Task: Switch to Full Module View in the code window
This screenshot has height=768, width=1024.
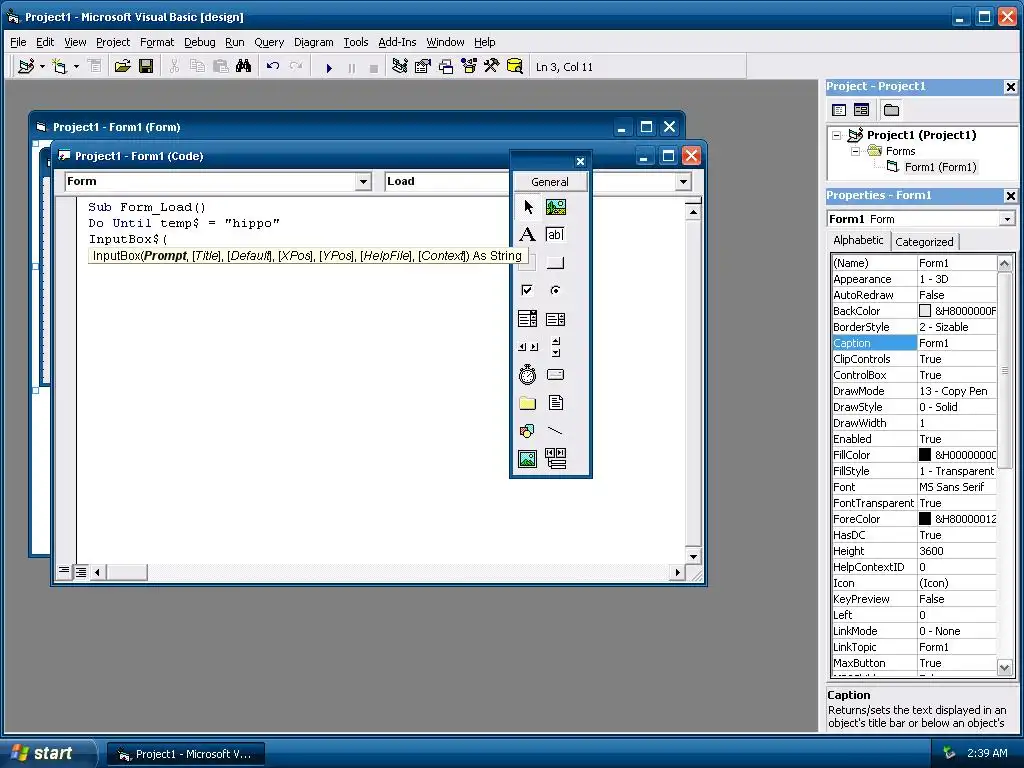Action: [x=80, y=572]
